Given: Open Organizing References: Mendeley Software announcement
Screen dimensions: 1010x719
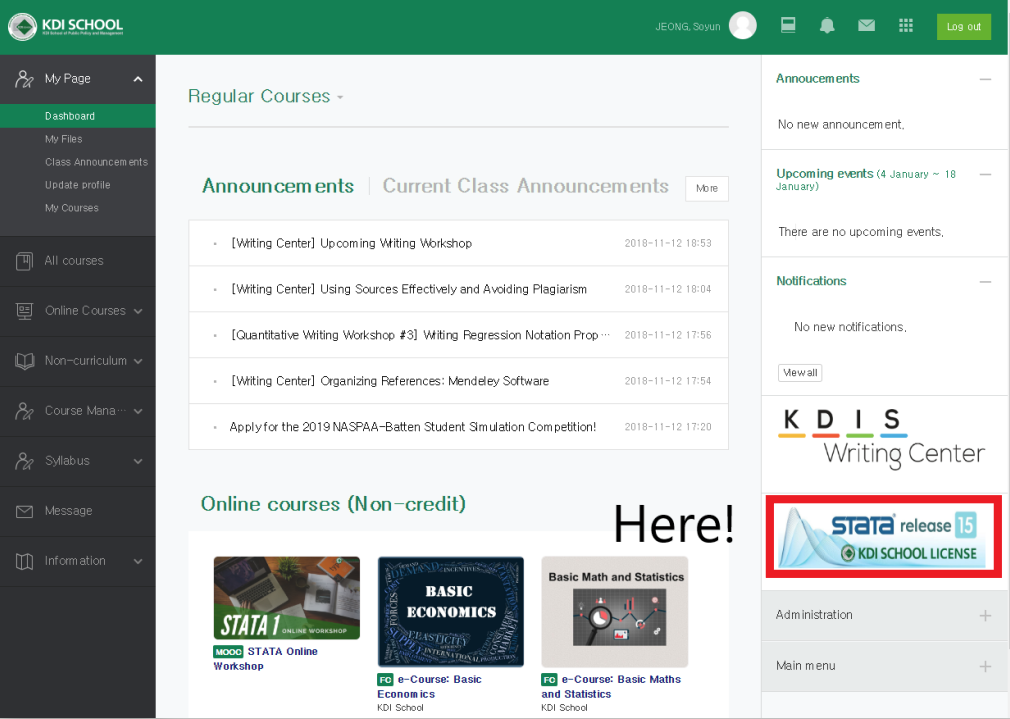Looking at the screenshot, I should click(390, 381).
